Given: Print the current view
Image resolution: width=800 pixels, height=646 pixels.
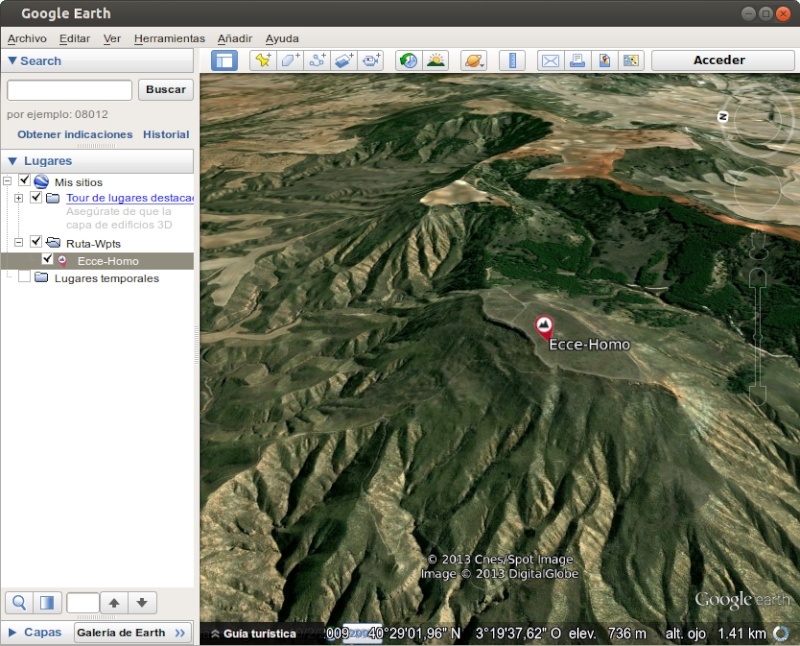Looking at the screenshot, I should 577,61.
